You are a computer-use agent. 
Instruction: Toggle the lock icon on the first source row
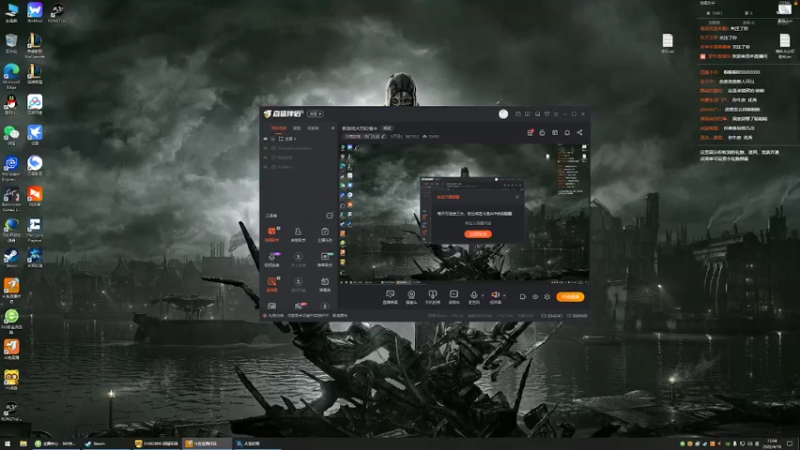tap(273, 139)
